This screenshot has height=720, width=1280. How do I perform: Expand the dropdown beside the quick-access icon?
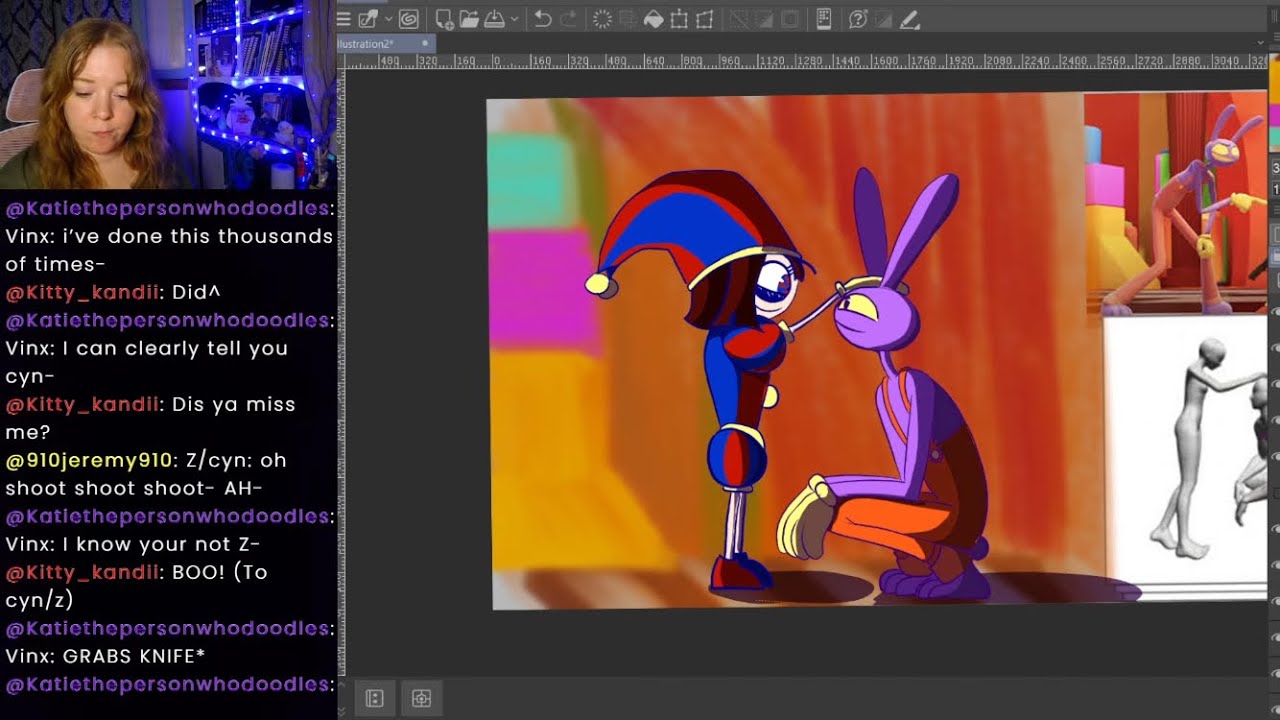pos(389,19)
